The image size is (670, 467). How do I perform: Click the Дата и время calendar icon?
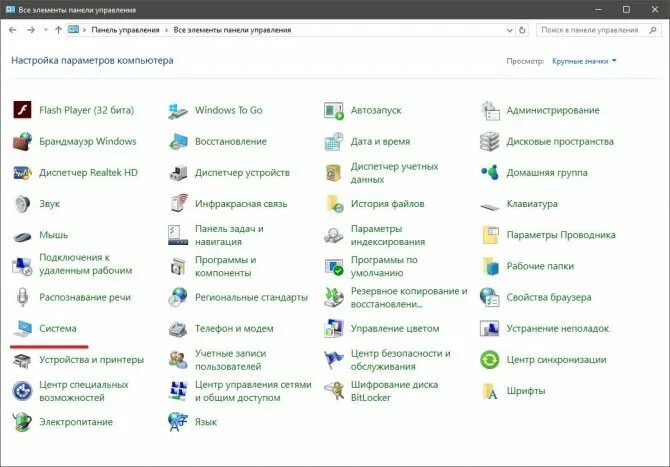pyautogui.click(x=334, y=141)
